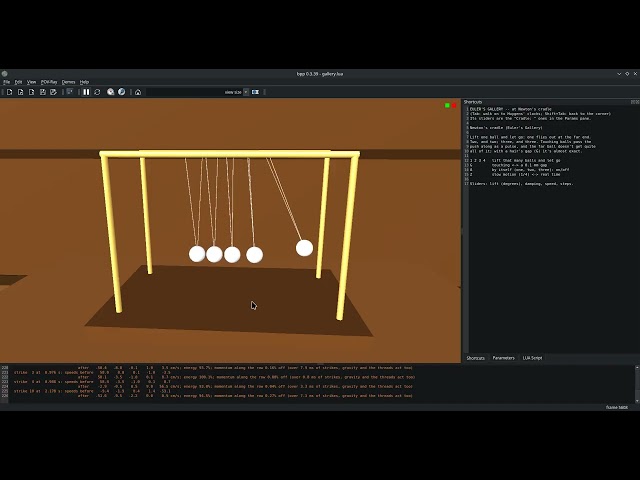Click the Home view reset icon
Viewport: 640px width, 480px height.
138,92
